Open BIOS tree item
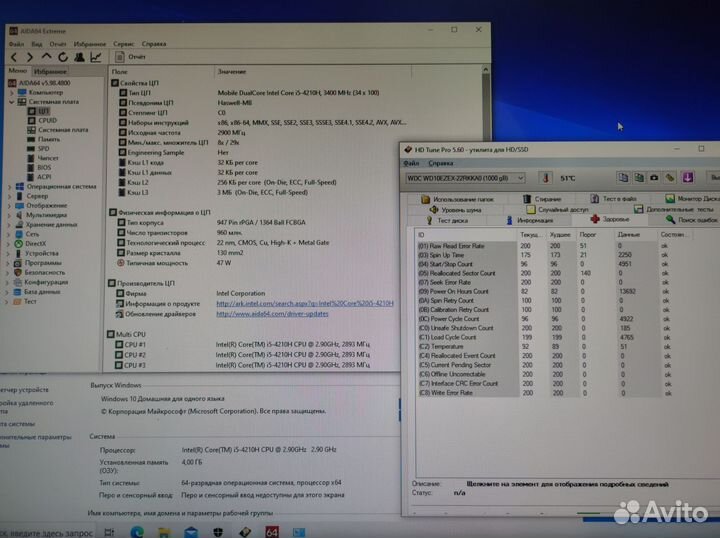Image resolution: width=720 pixels, height=538 pixels. 39,168
